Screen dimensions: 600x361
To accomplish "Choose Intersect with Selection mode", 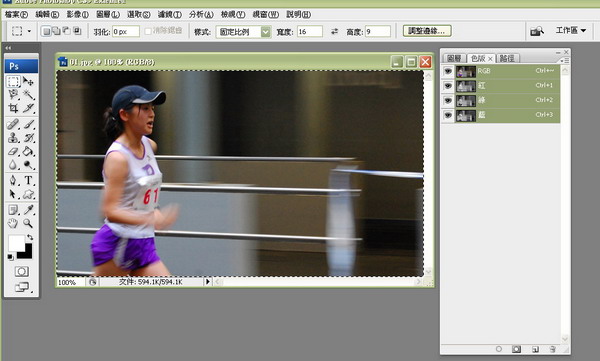I will click(x=77, y=31).
